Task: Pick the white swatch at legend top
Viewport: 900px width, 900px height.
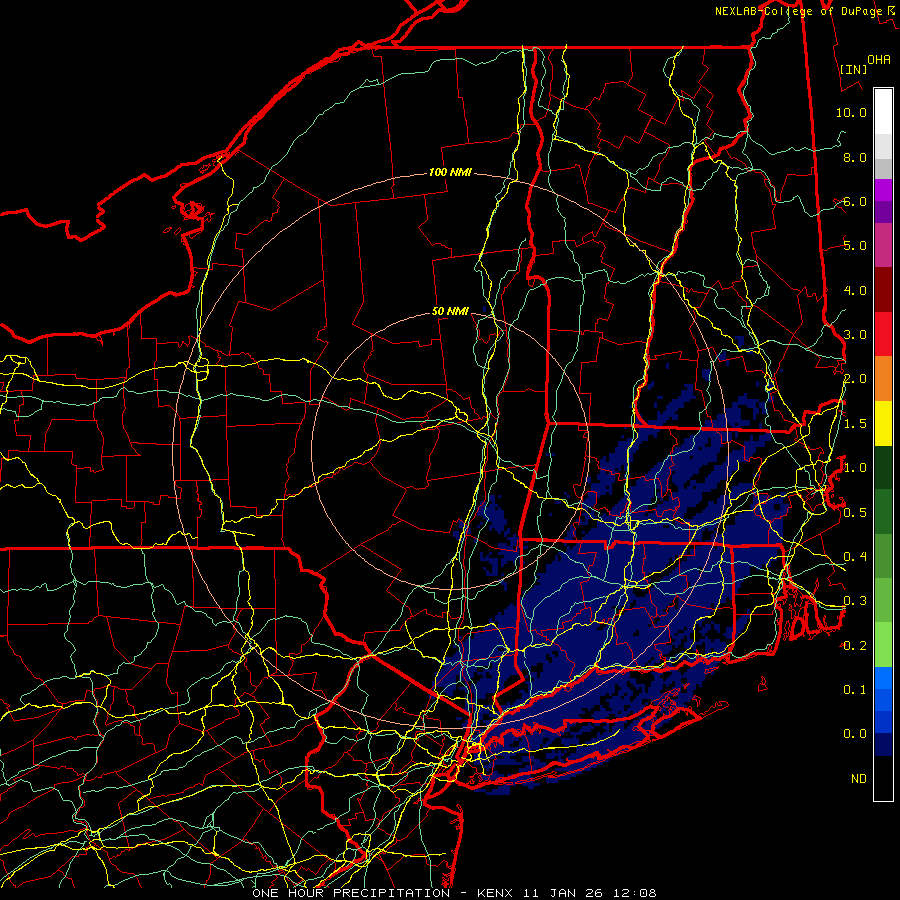Action: pos(883,112)
